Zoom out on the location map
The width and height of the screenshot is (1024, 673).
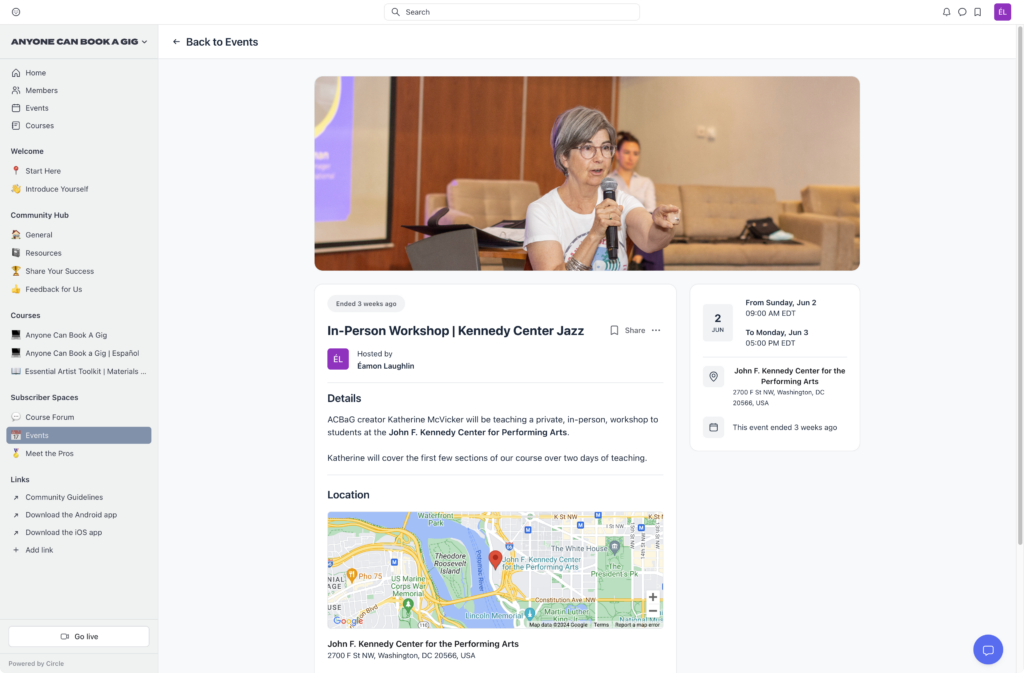(x=652, y=611)
